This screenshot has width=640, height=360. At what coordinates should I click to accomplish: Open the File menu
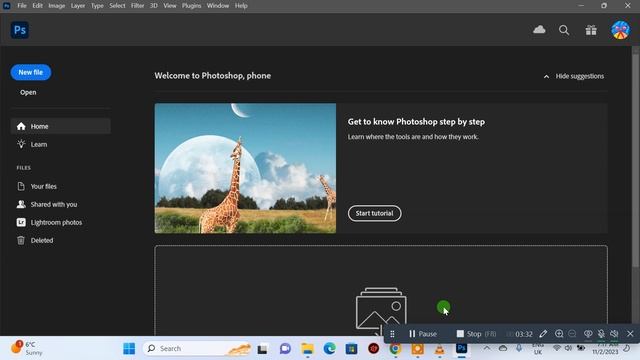pyautogui.click(x=22, y=6)
